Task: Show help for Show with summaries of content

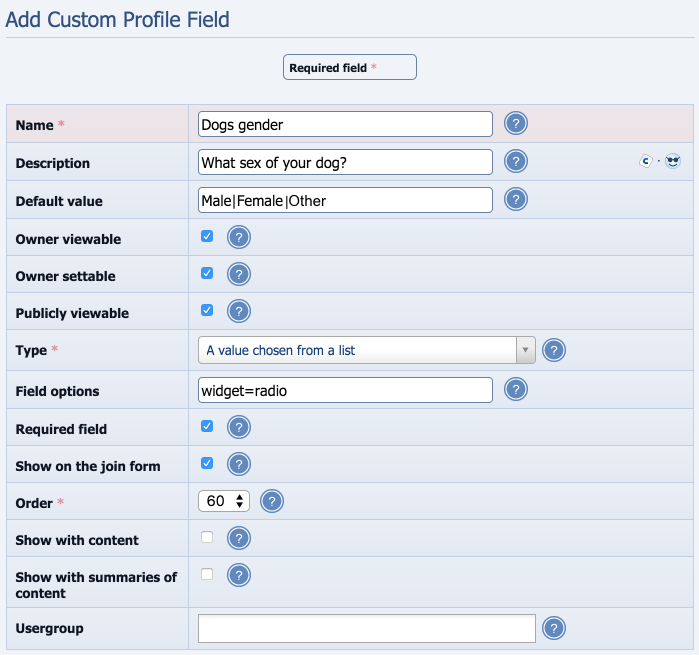Action: click(x=239, y=575)
